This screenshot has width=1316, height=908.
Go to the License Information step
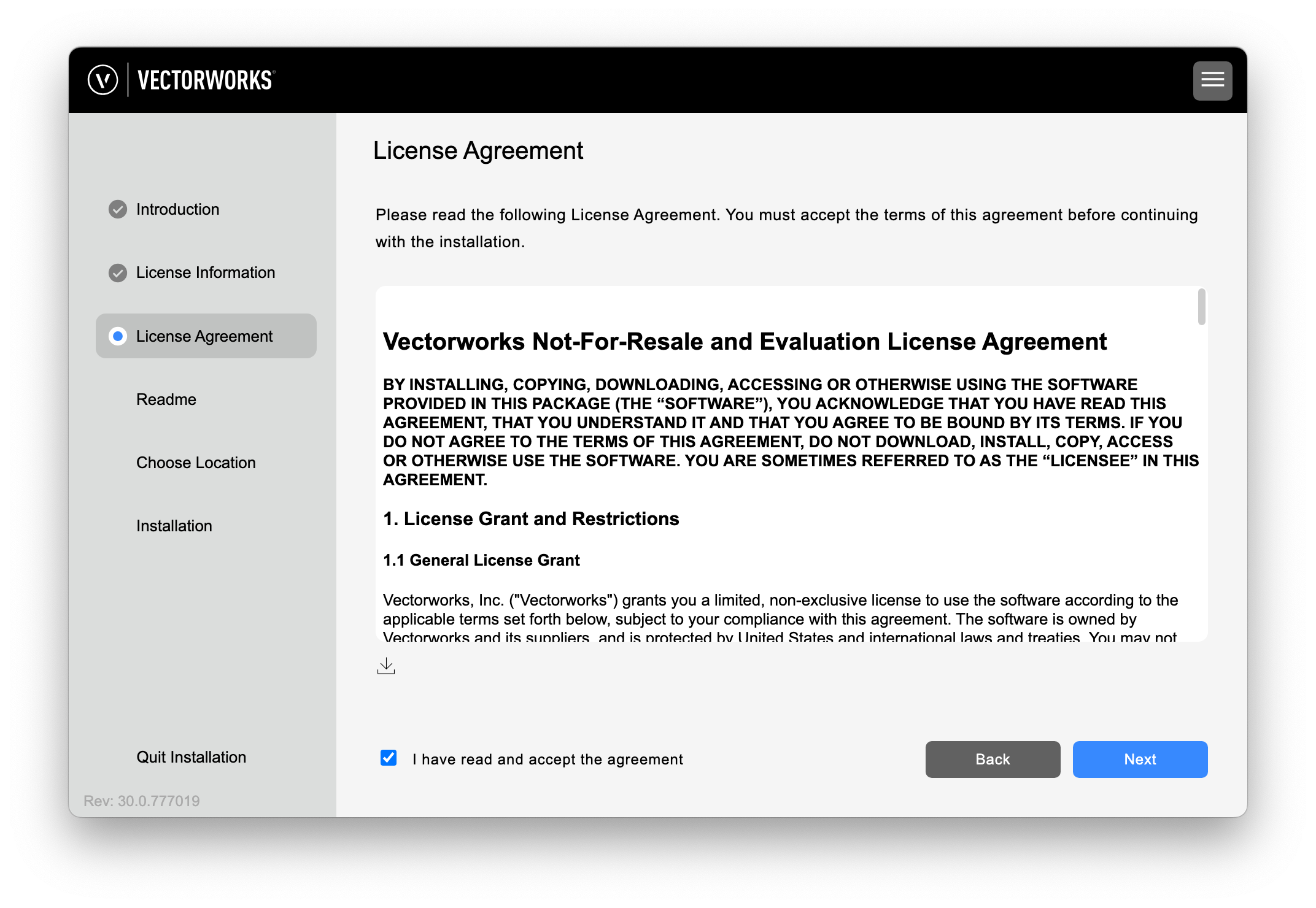coord(206,272)
